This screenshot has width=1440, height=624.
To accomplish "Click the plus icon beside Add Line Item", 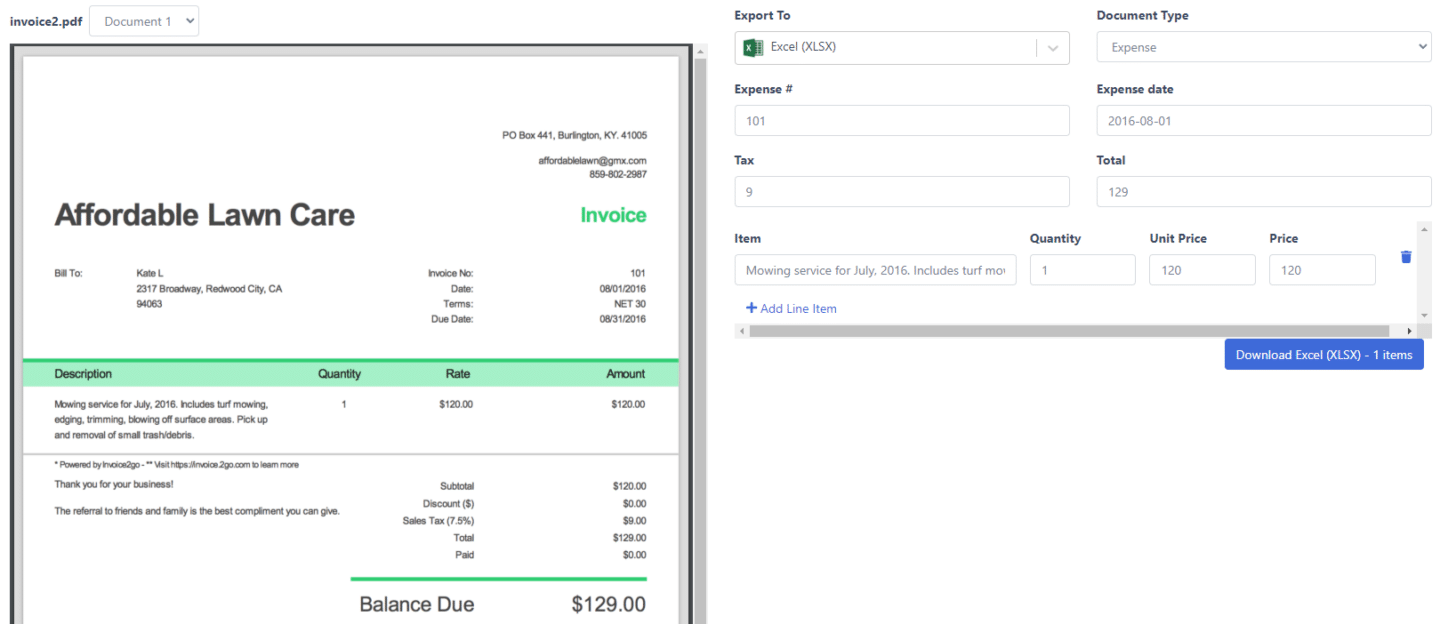I will click(751, 308).
